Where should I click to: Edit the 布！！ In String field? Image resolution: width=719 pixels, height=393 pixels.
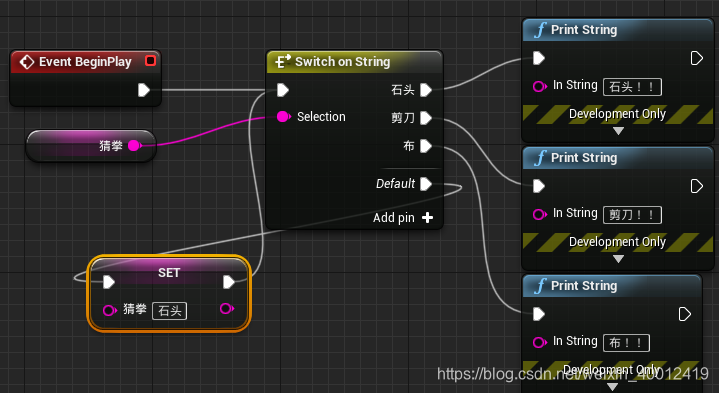pos(626,343)
